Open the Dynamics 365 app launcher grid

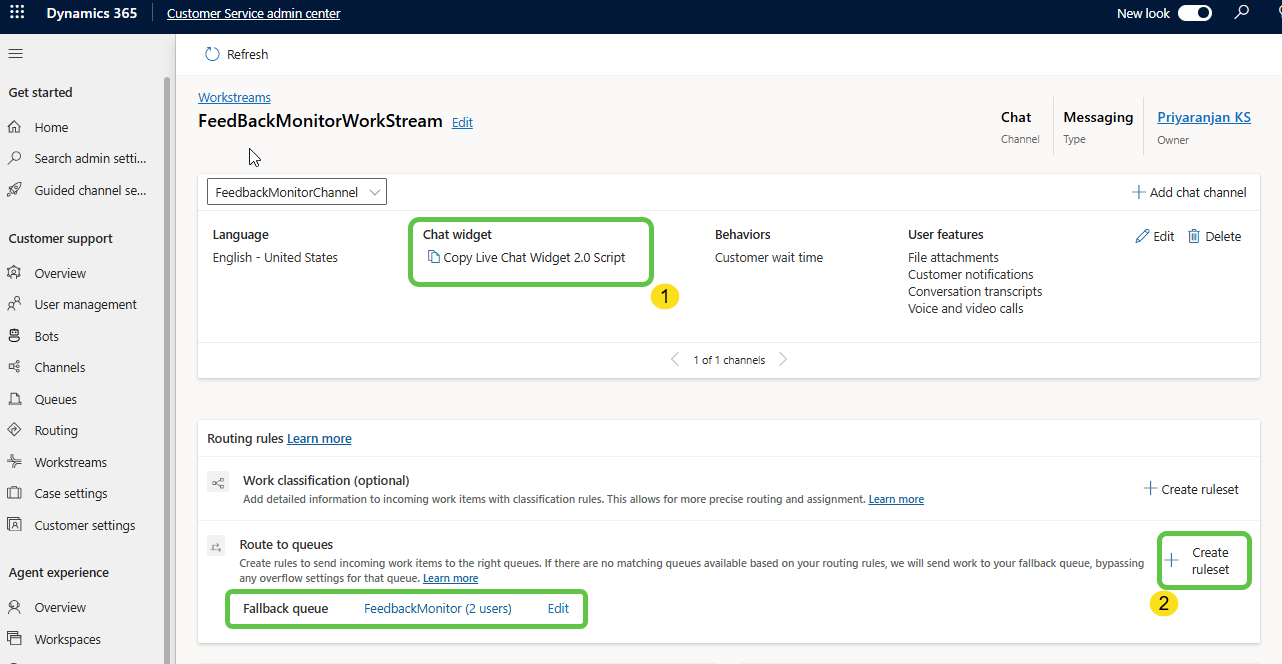click(17, 13)
